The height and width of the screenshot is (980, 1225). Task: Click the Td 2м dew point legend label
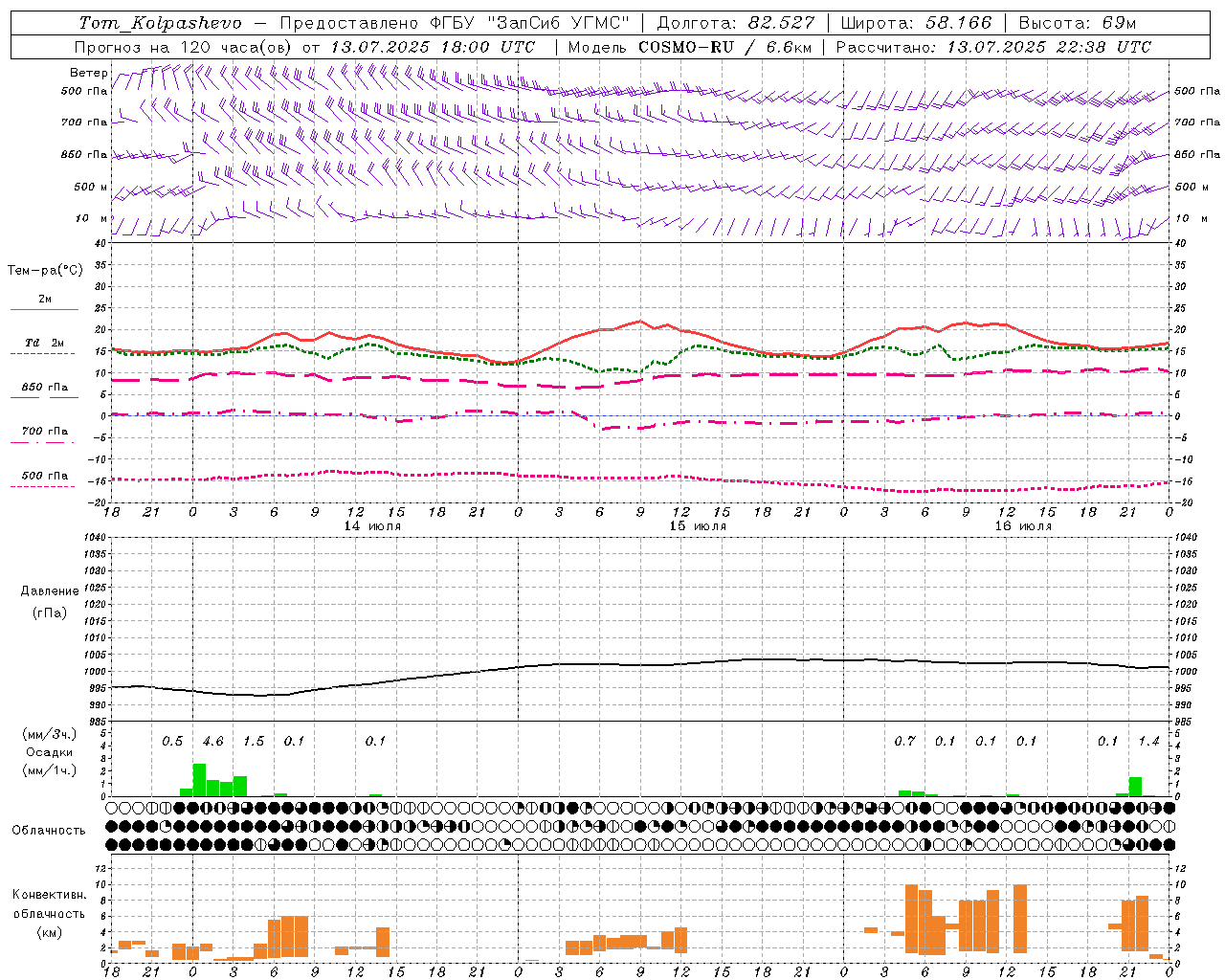pyautogui.click(x=45, y=343)
